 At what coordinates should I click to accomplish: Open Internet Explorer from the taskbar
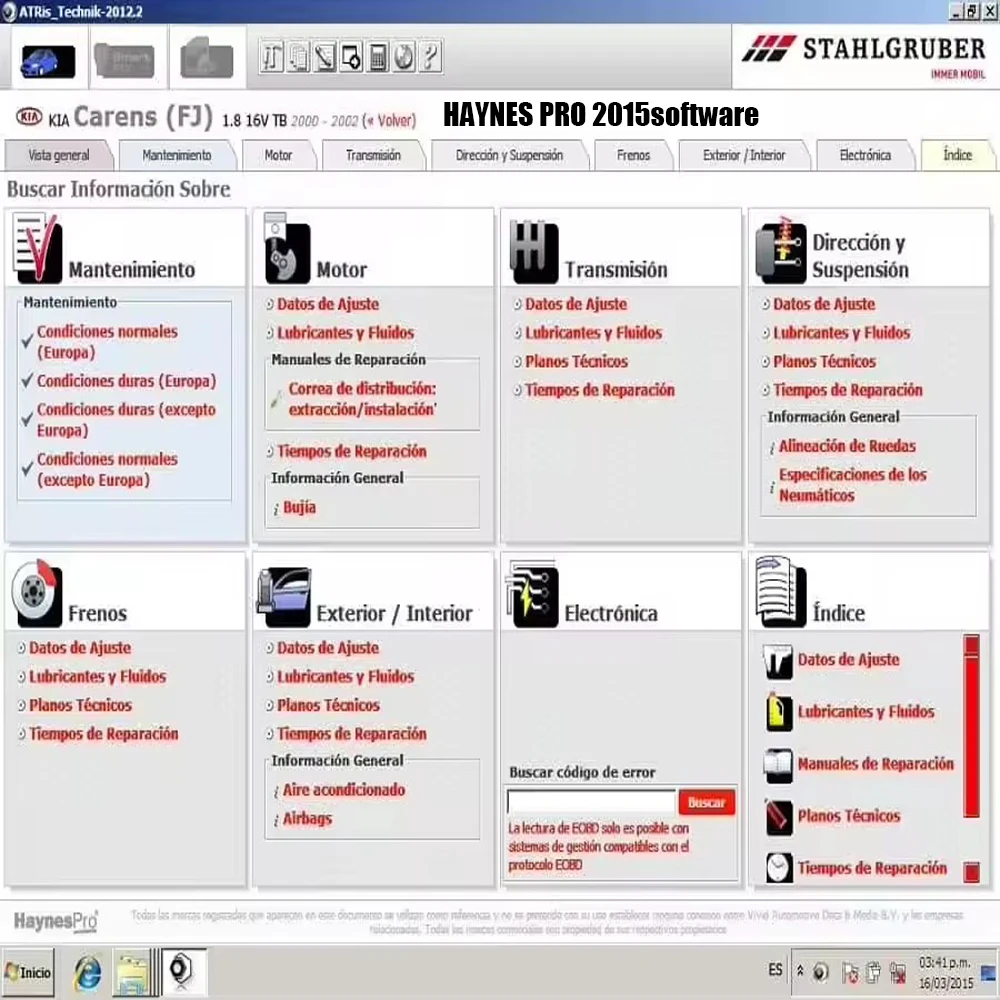tap(87, 973)
